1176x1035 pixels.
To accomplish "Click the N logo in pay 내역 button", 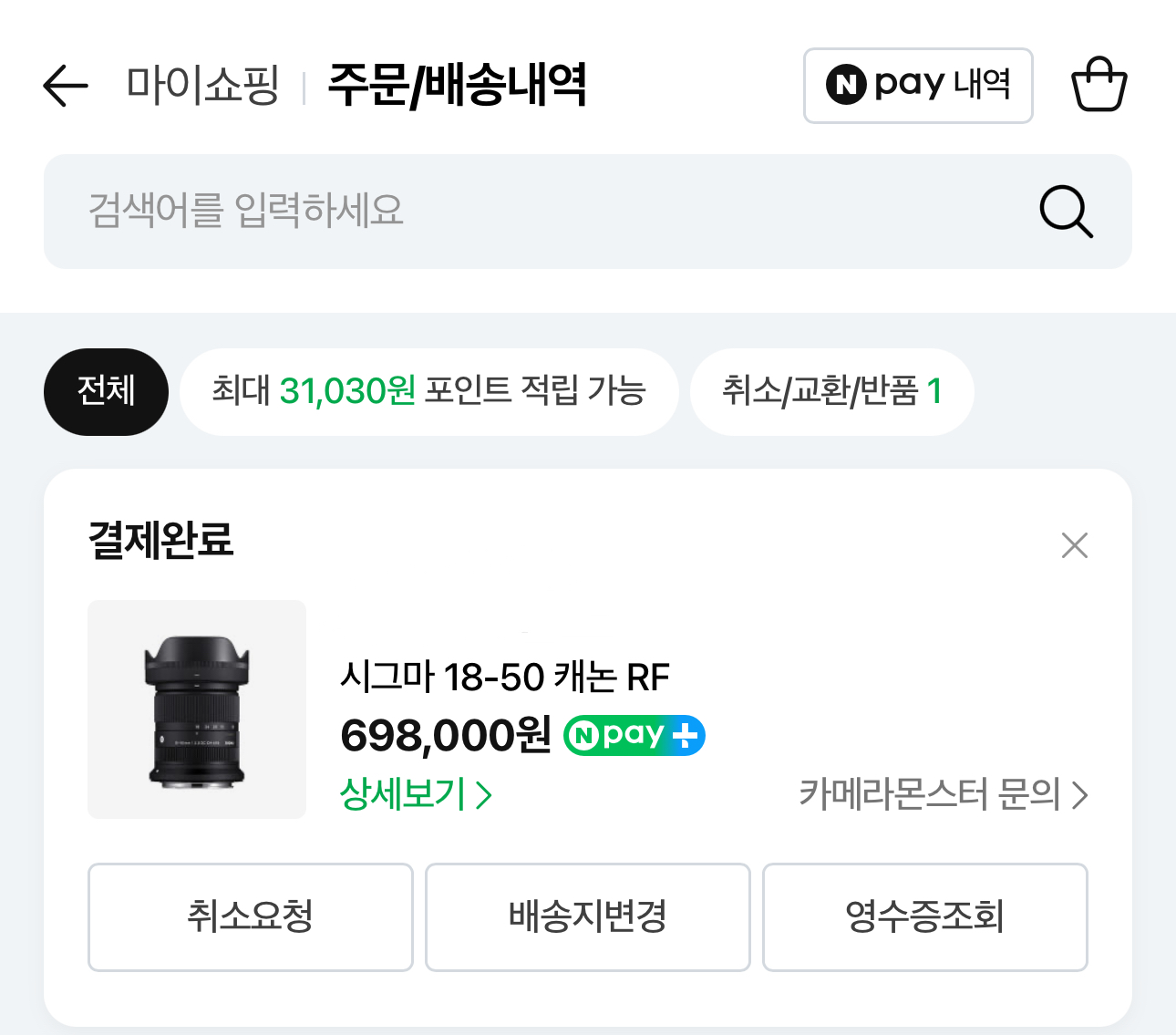I will point(846,85).
